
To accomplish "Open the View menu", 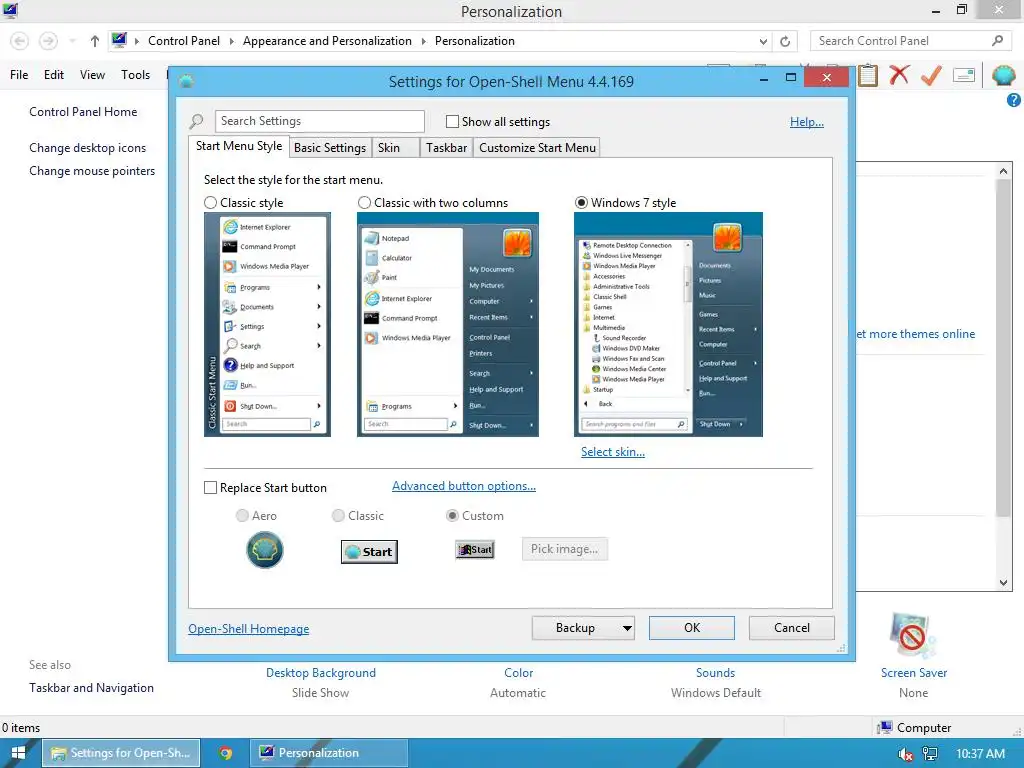I will 92,75.
